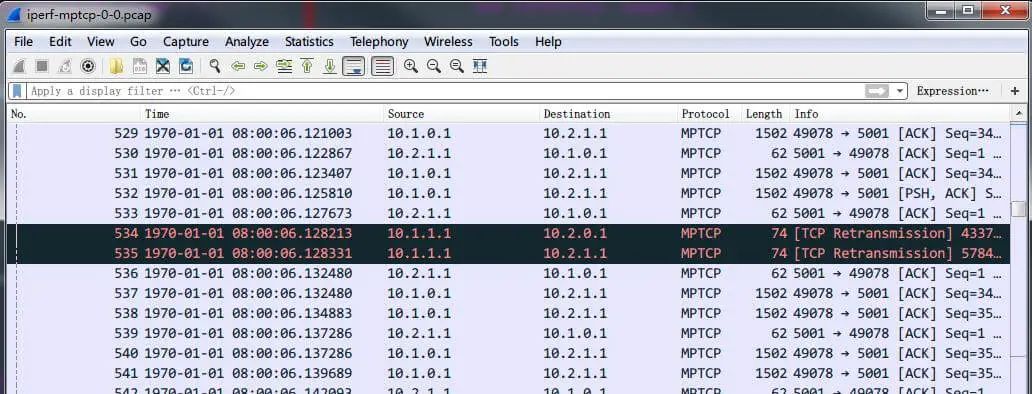The image size is (1032, 394).
Task: Click destination 10.2.0.1 of packet 534
Action: 575,234
